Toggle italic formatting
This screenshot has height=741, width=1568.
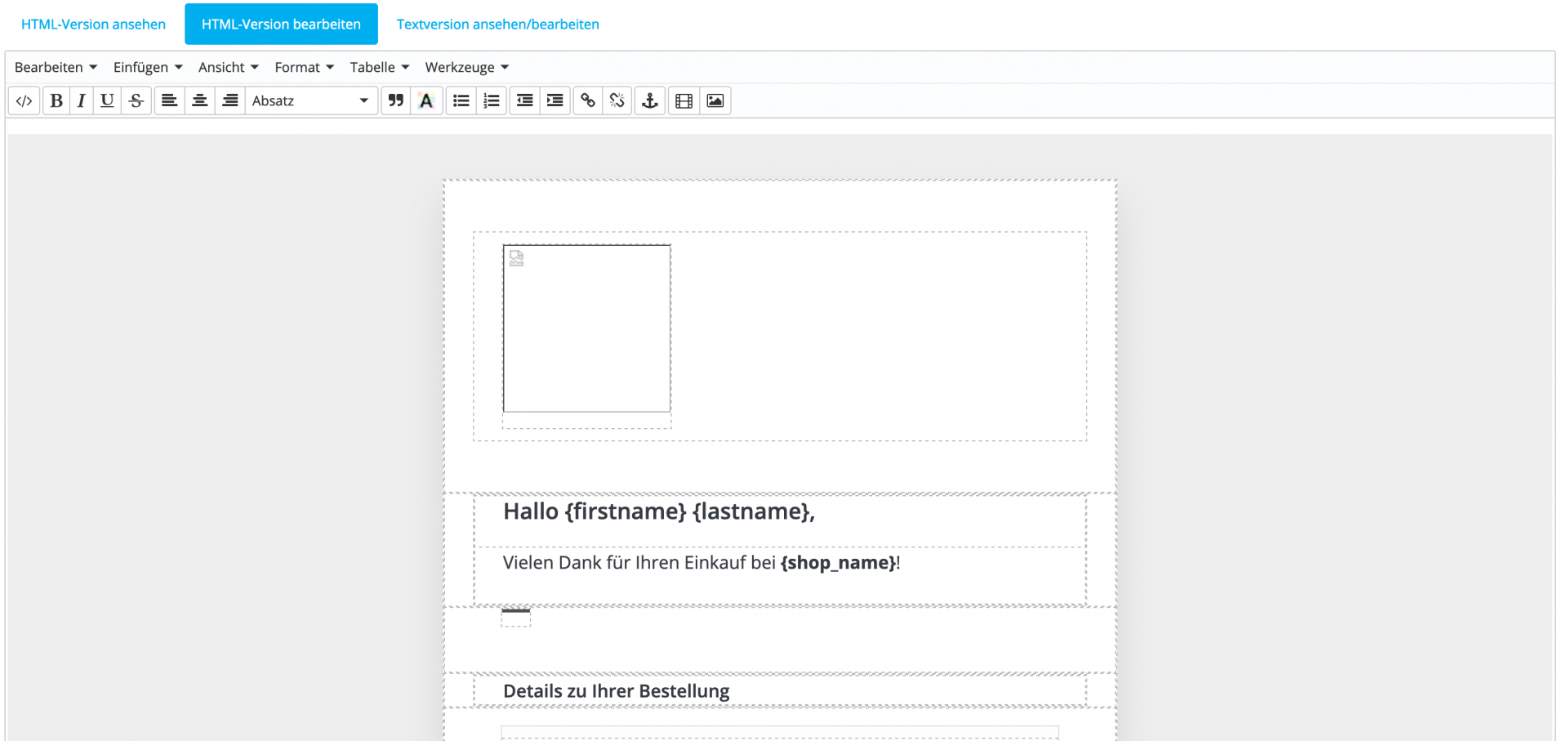[x=81, y=100]
